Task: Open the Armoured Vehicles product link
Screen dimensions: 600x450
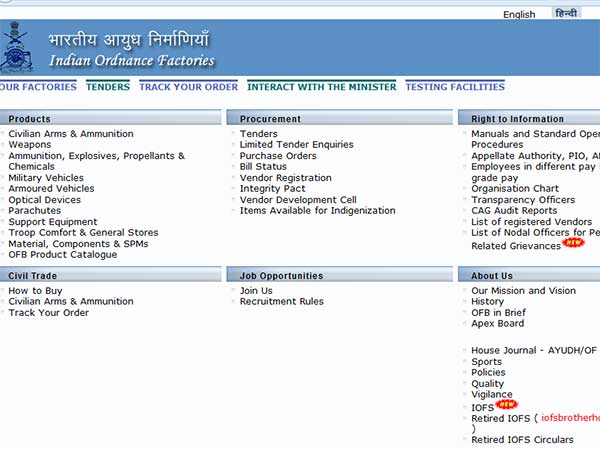Action: 51,189
